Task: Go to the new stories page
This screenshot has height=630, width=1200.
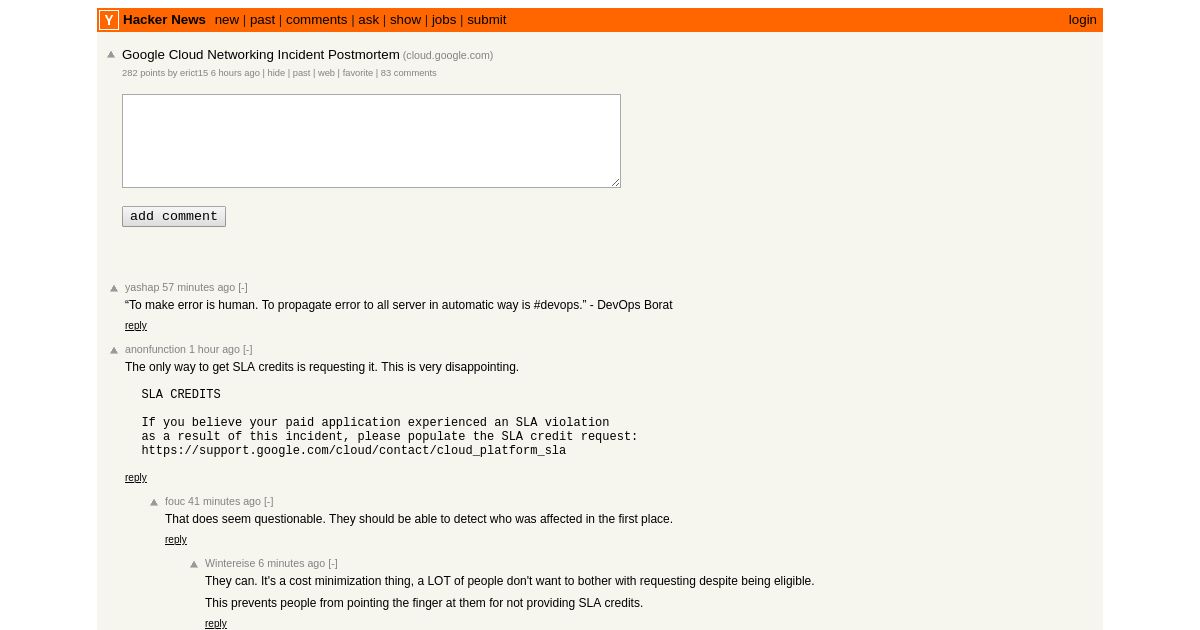Action: (x=227, y=20)
